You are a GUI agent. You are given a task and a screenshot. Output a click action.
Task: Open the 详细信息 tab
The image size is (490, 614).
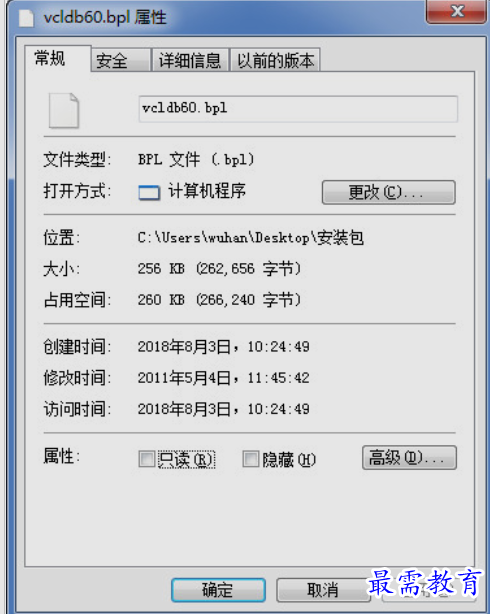coord(190,60)
